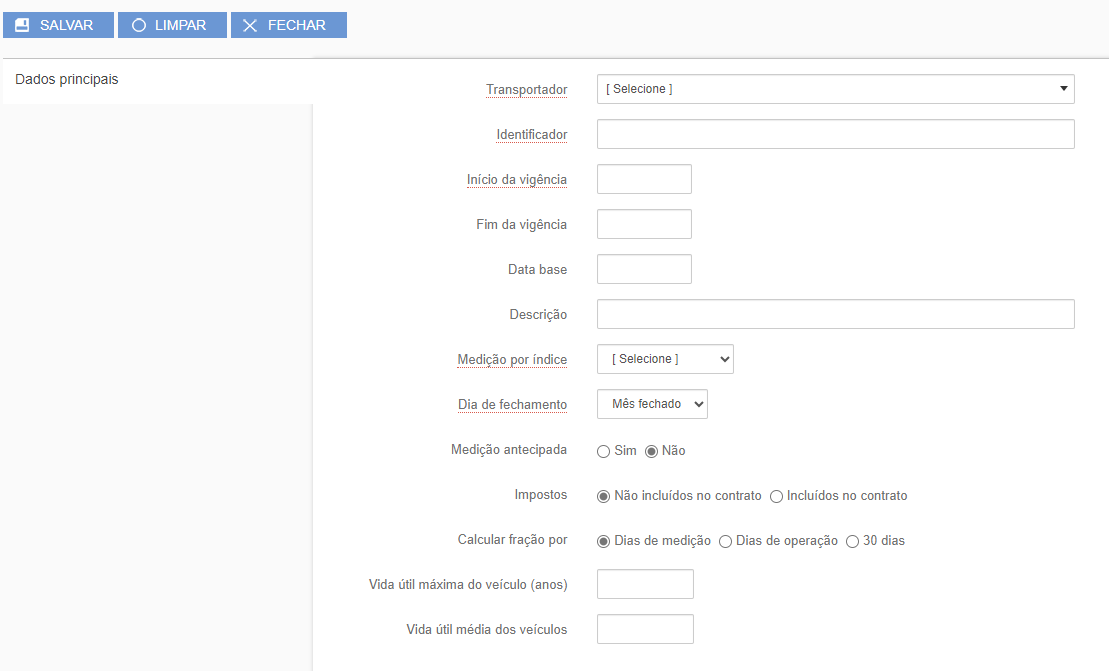Screen dimensions: 1109x671
Task: Choose Não incluídos no contrato option
Action: pyautogui.click(x=603, y=496)
